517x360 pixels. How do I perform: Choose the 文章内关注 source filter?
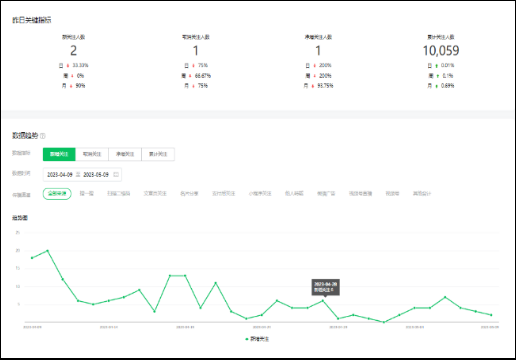coord(155,193)
